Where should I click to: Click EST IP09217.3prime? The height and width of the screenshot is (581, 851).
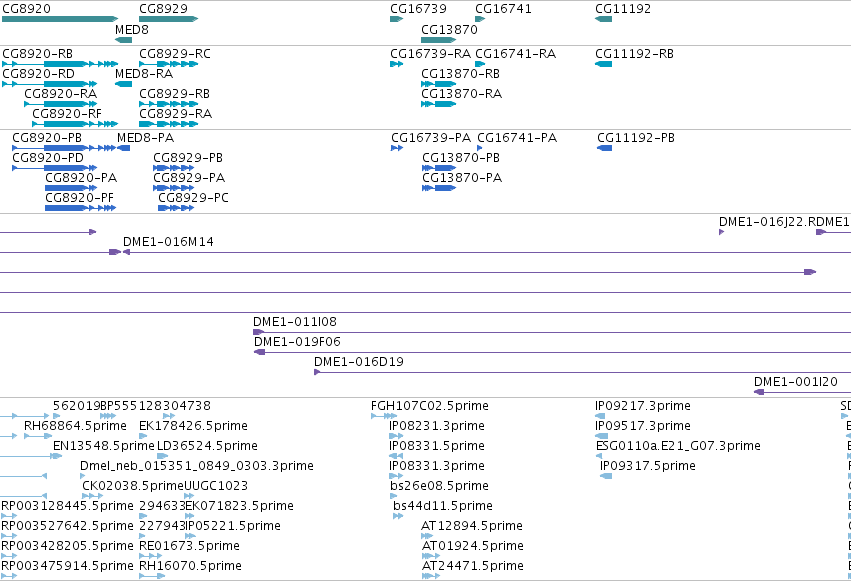click(x=643, y=406)
